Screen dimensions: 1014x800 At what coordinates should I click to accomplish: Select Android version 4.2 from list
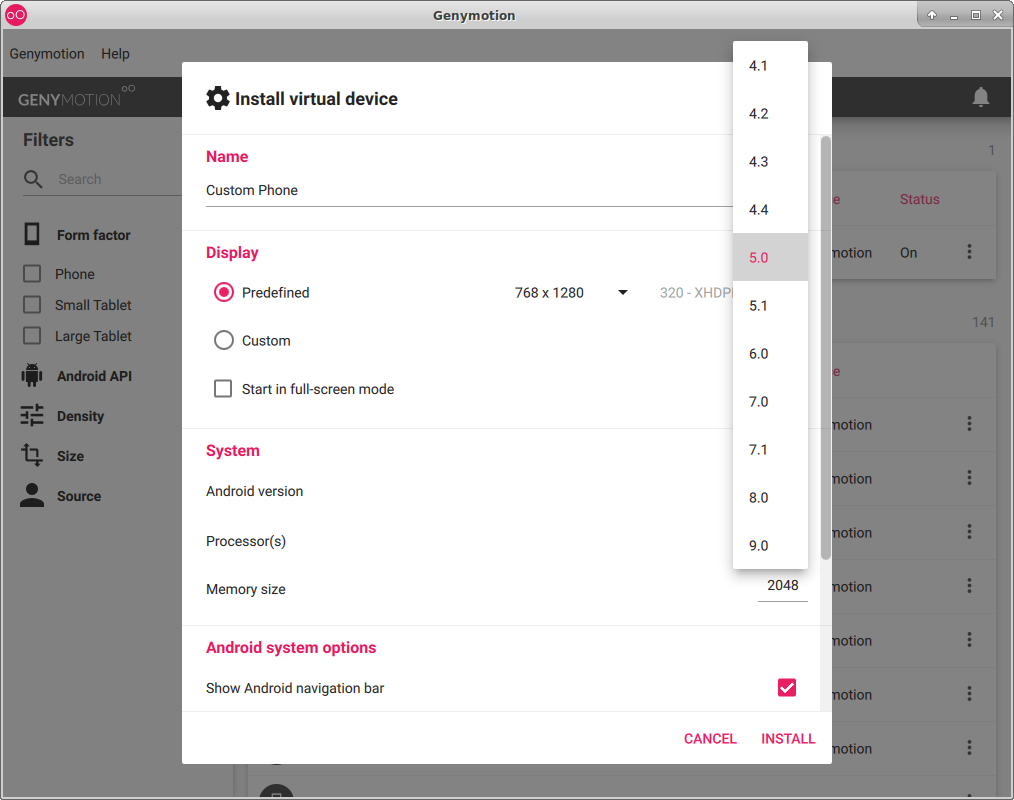tap(770, 114)
